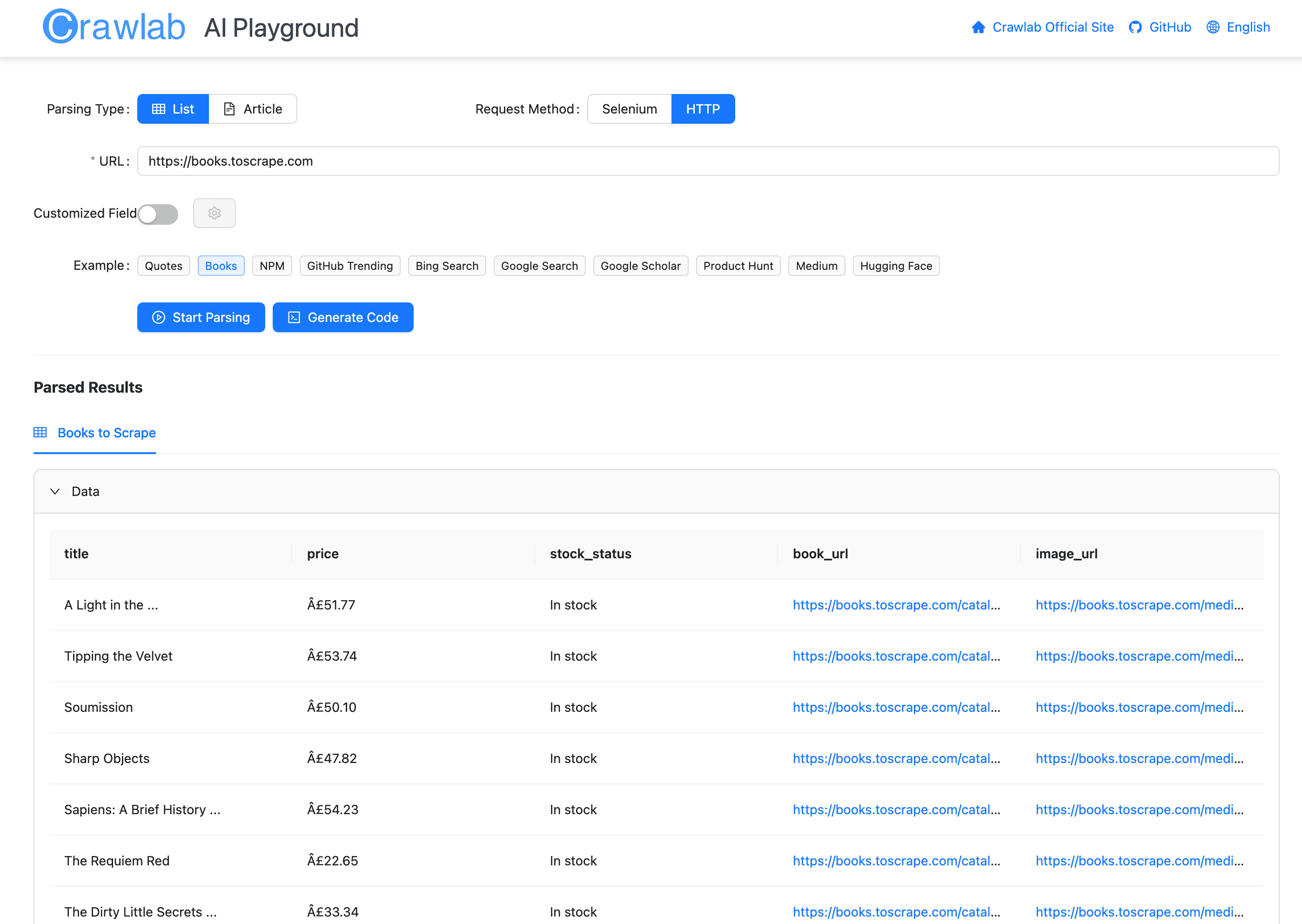Click the Customized Field settings gear icon

click(x=214, y=213)
